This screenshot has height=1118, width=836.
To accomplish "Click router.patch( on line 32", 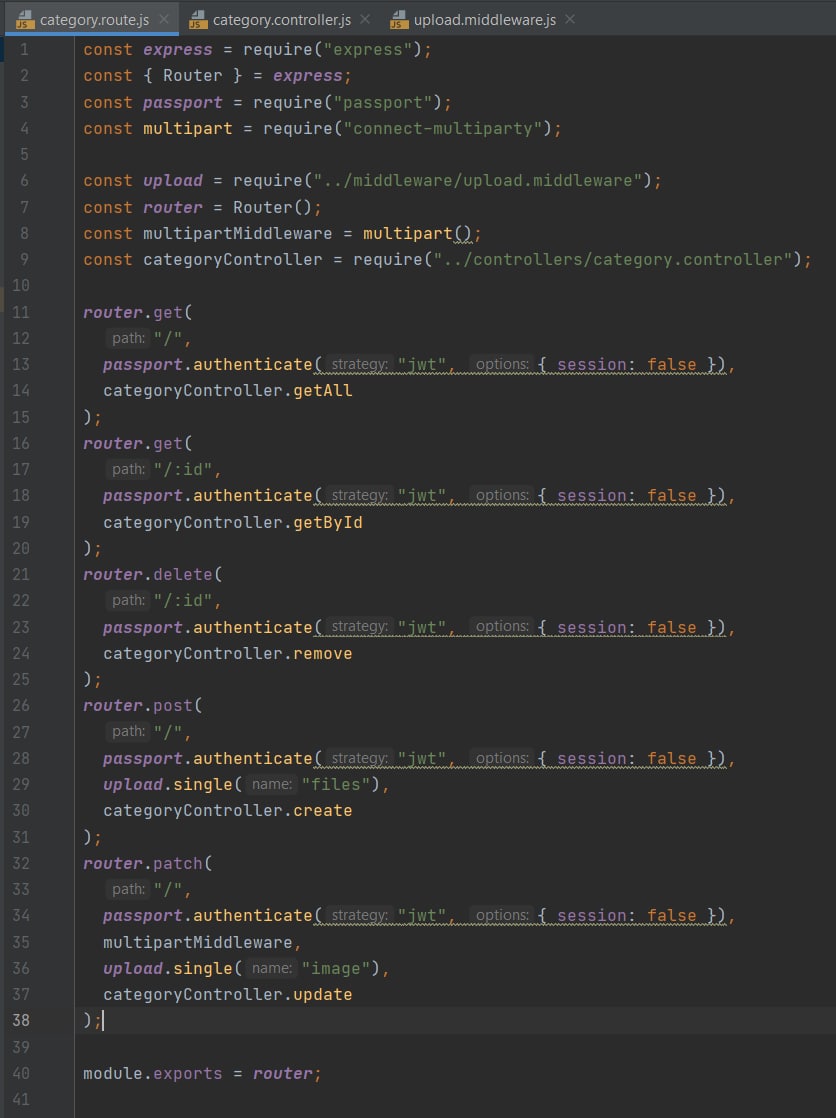I will (x=148, y=864).
